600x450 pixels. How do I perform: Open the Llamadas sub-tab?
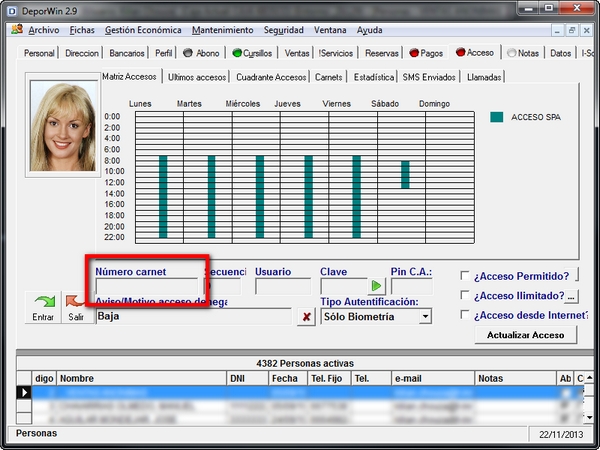coord(484,77)
